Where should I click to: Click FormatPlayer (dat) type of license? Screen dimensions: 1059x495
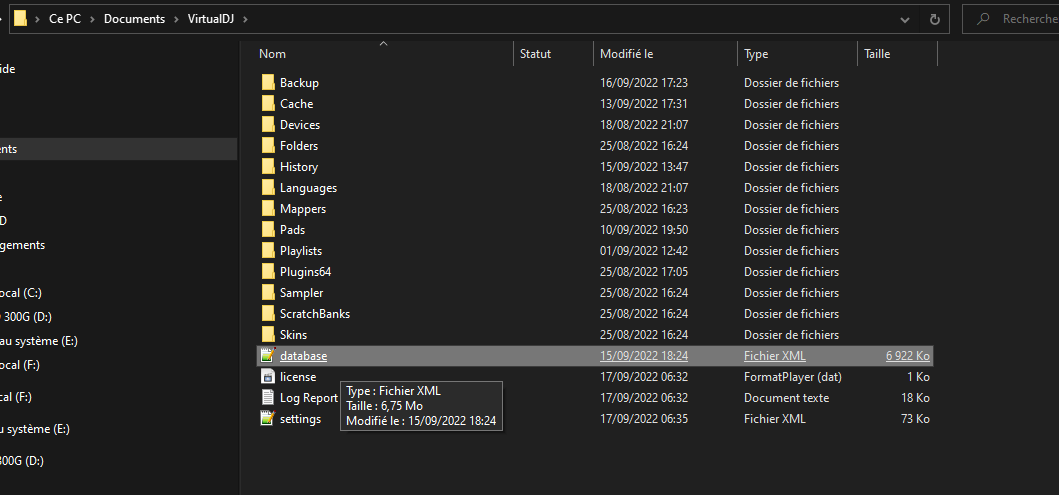click(x=793, y=377)
